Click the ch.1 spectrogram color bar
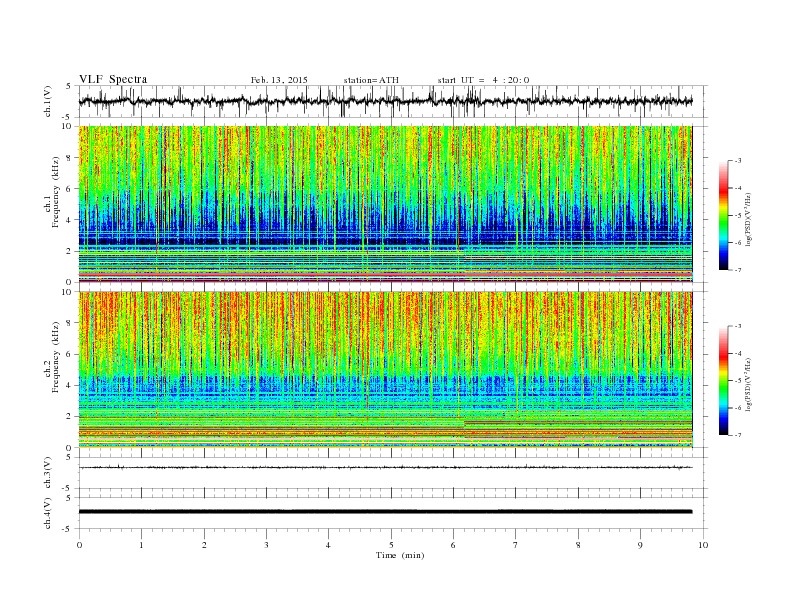This screenshot has height=612, width=792. coord(724,215)
